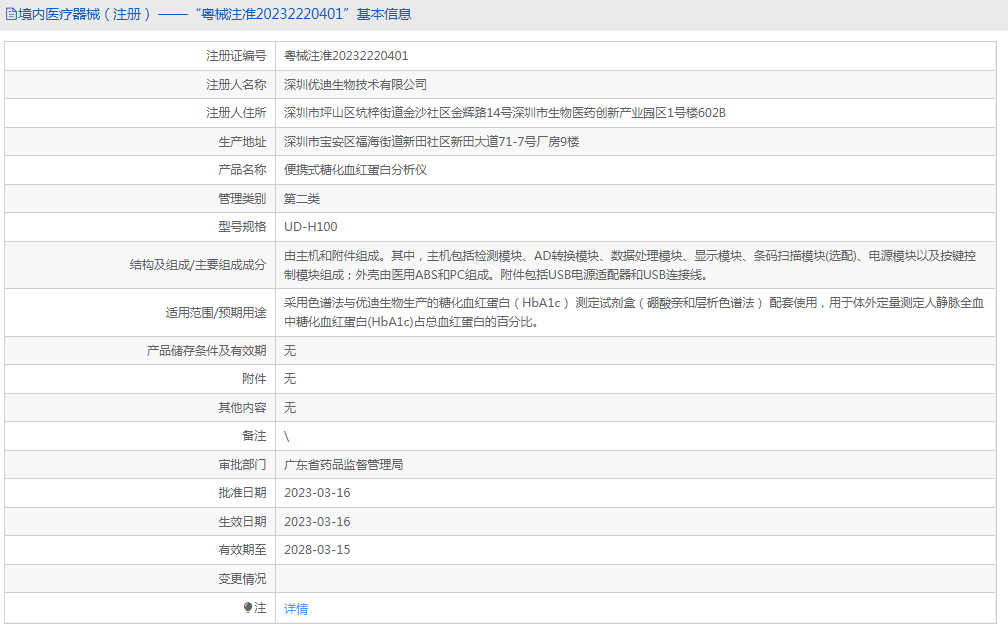
Task: Click date value in 批准日期 row
Action: tap(317, 493)
